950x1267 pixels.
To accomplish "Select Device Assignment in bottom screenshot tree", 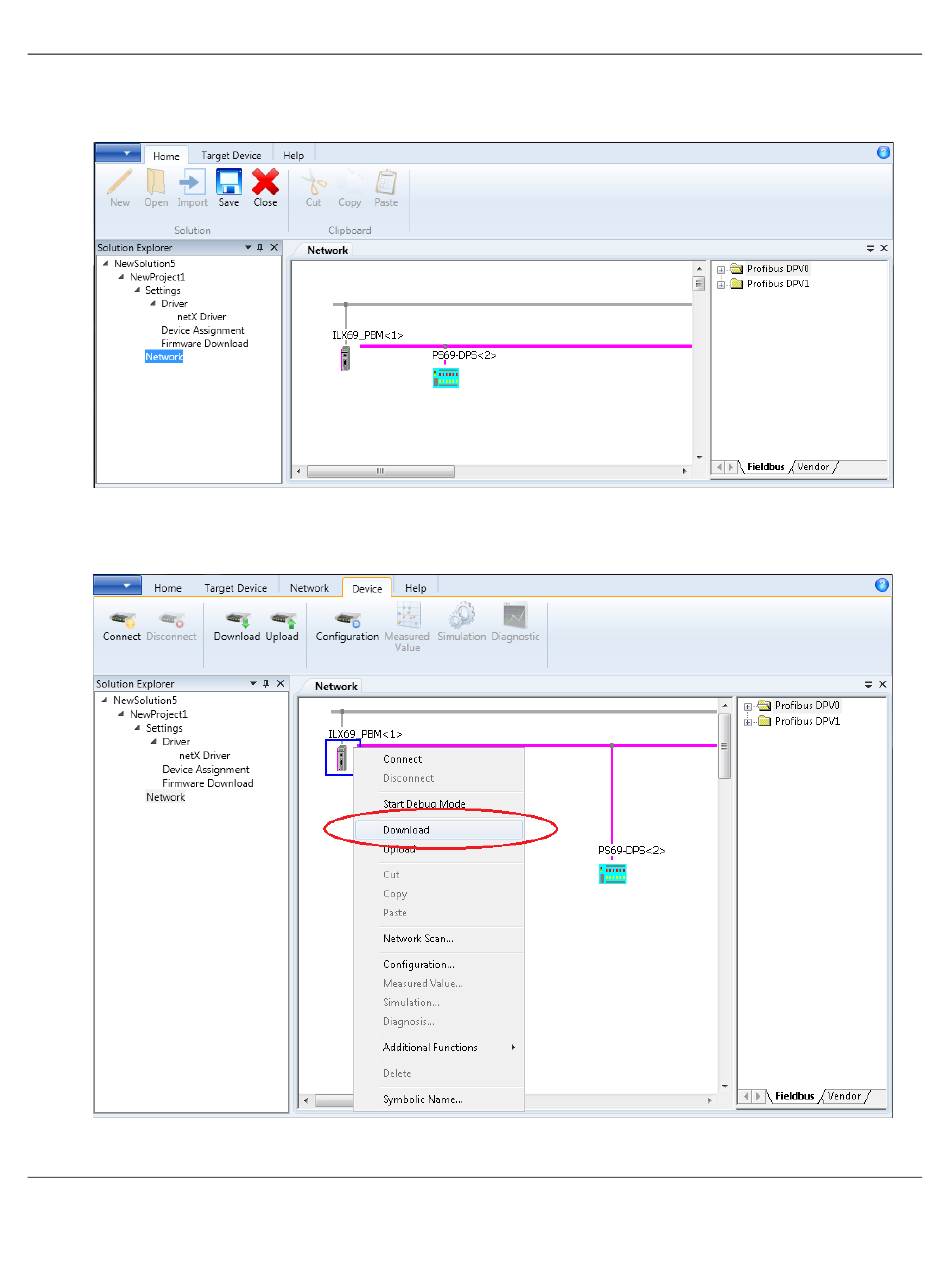I will 206,770.
